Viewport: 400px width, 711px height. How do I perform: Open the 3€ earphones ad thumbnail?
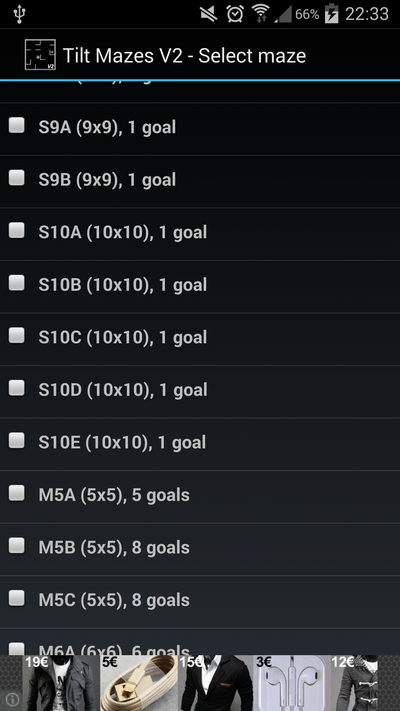(292, 683)
